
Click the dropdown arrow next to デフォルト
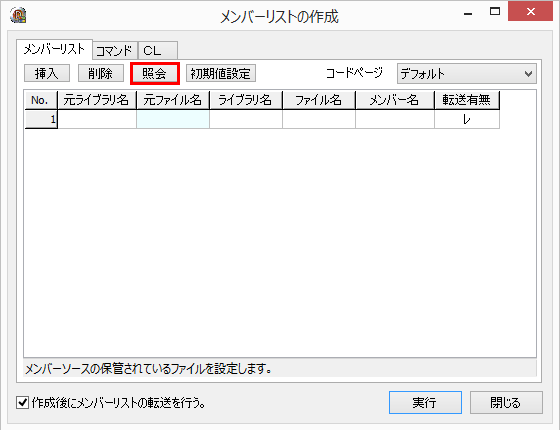pyautogui.click(x=528, y=74)
